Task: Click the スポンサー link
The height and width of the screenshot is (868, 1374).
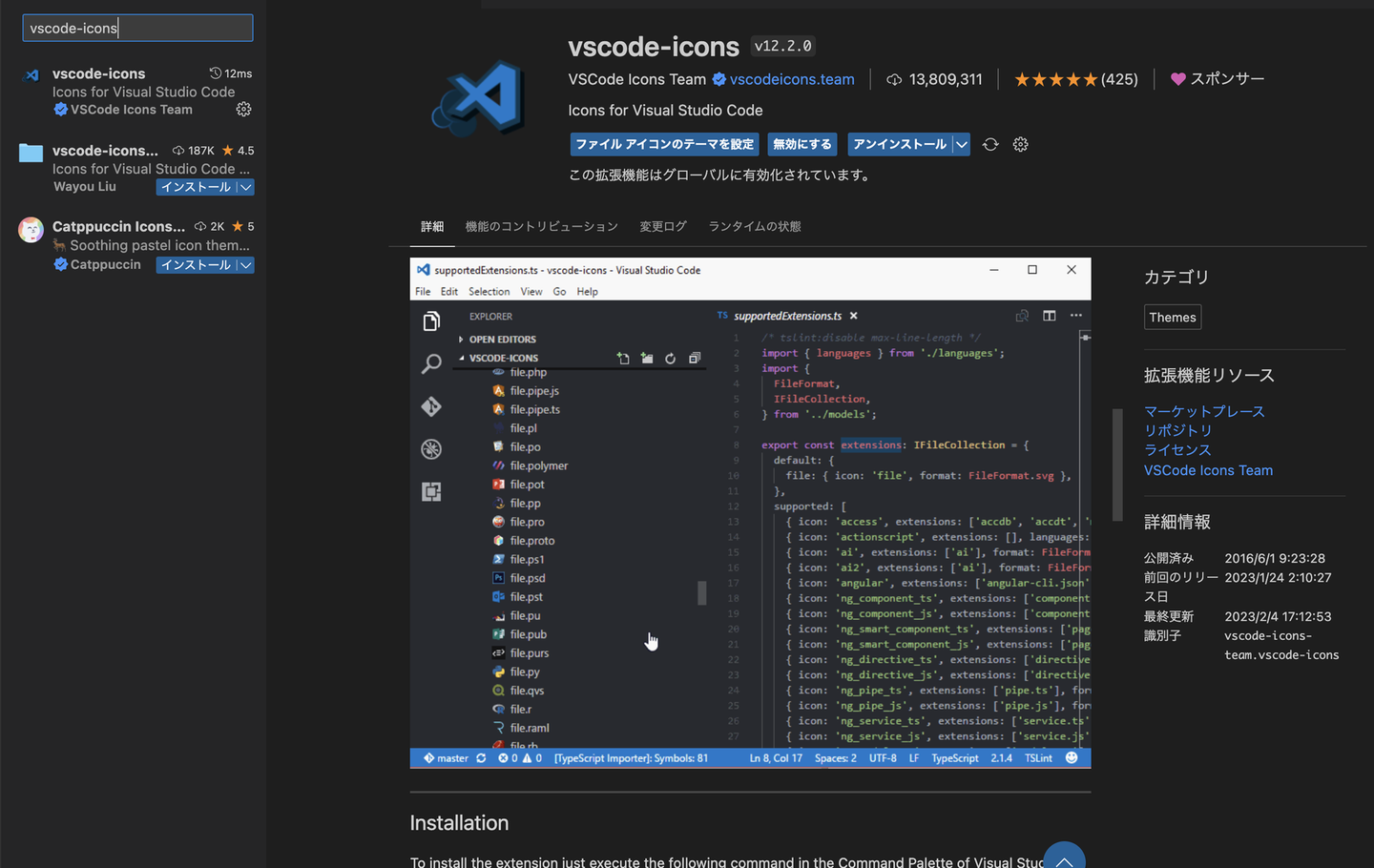Action: [1228, 79]
